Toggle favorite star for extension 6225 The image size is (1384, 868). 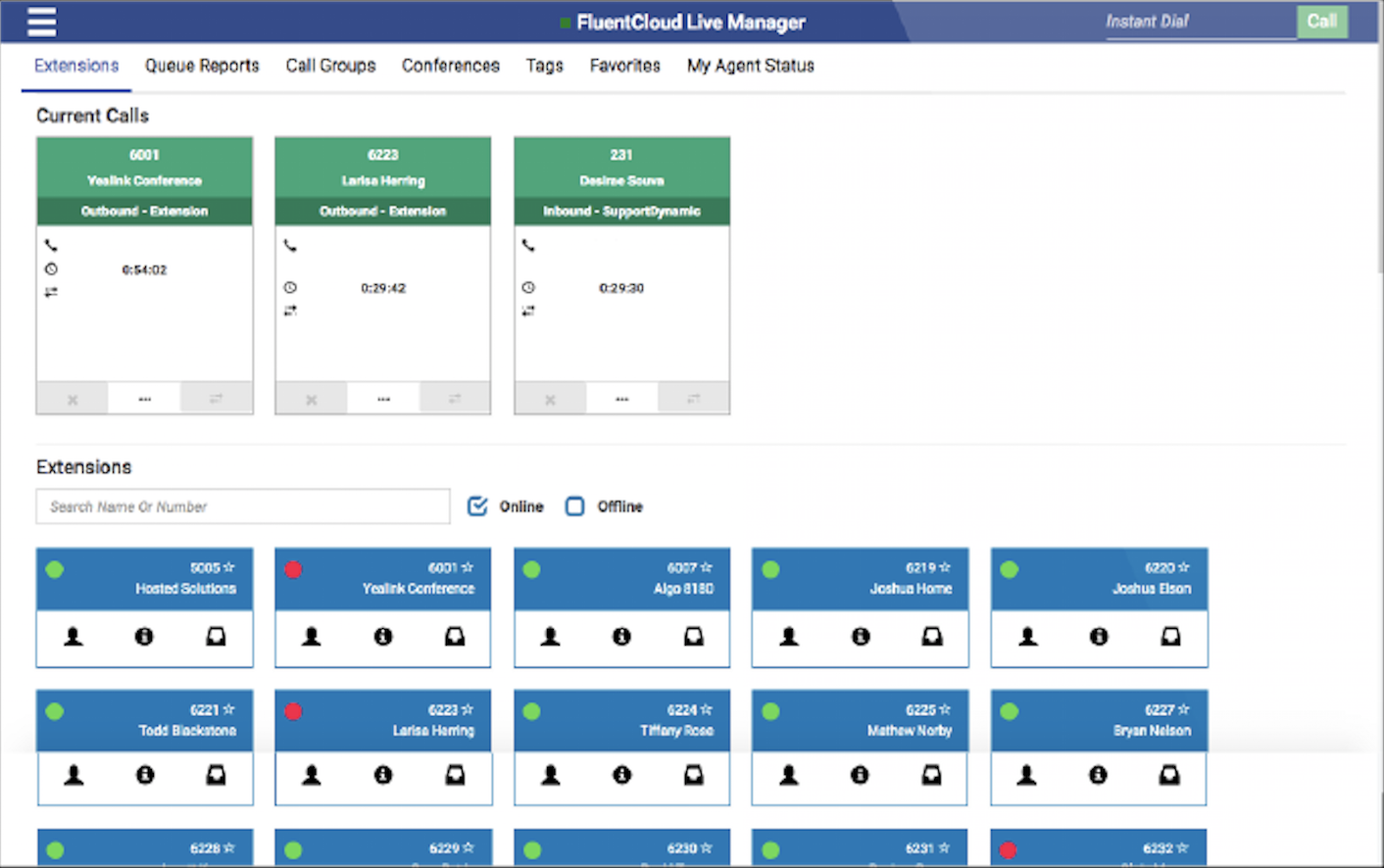(x=945, y=709)
